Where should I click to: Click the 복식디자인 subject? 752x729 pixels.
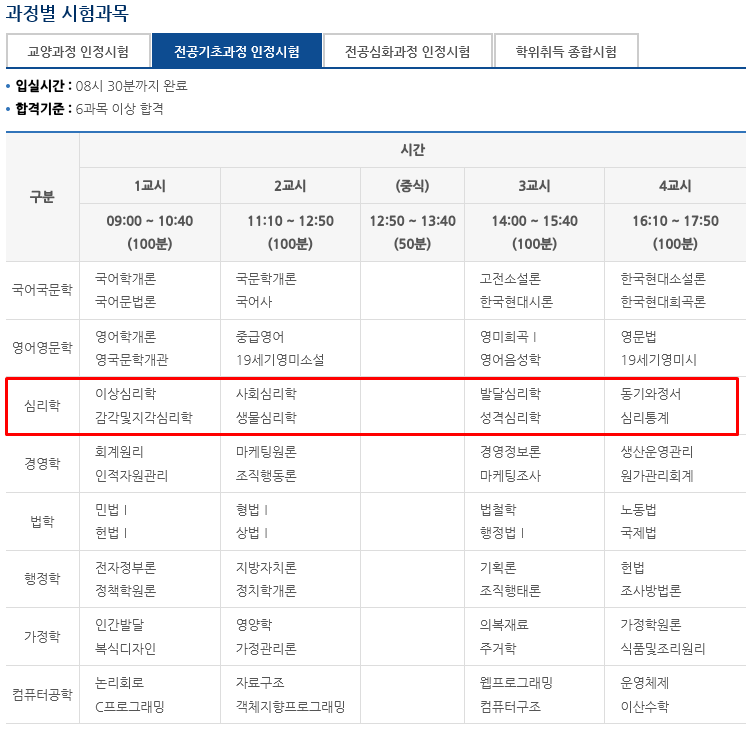(x=125, y=649)
